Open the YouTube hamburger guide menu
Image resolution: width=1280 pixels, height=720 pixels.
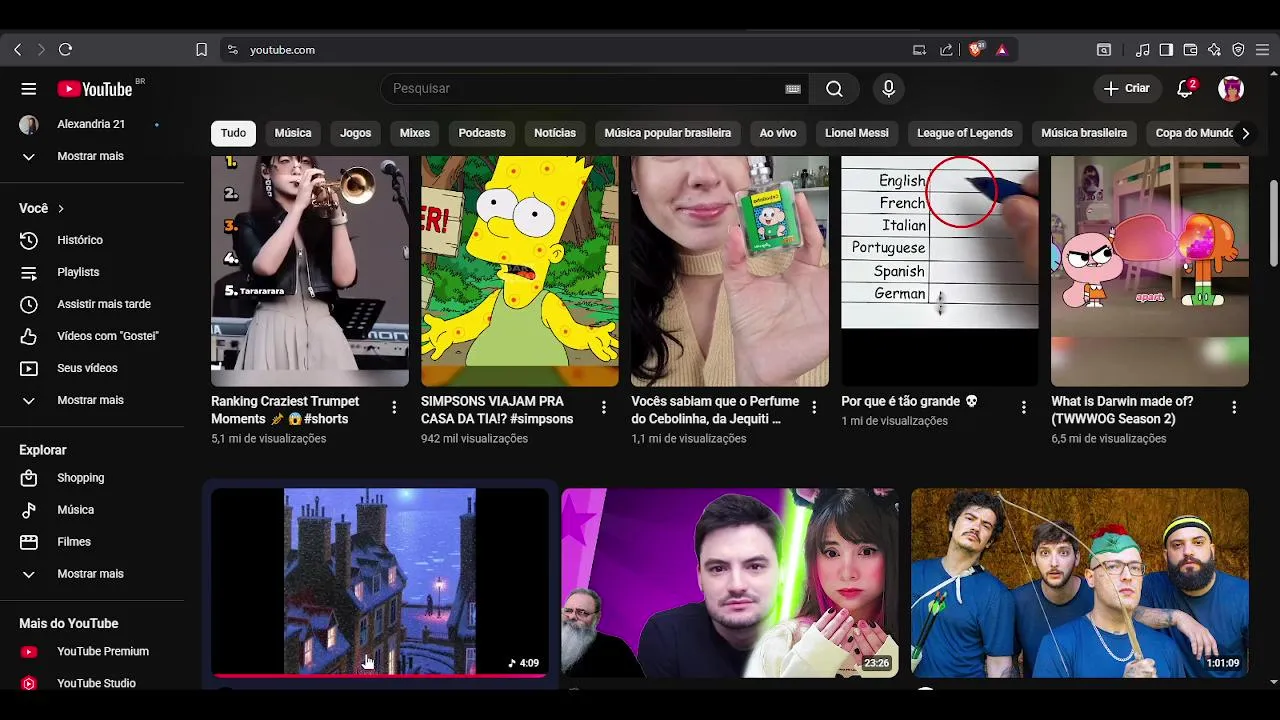pos(28,89)
